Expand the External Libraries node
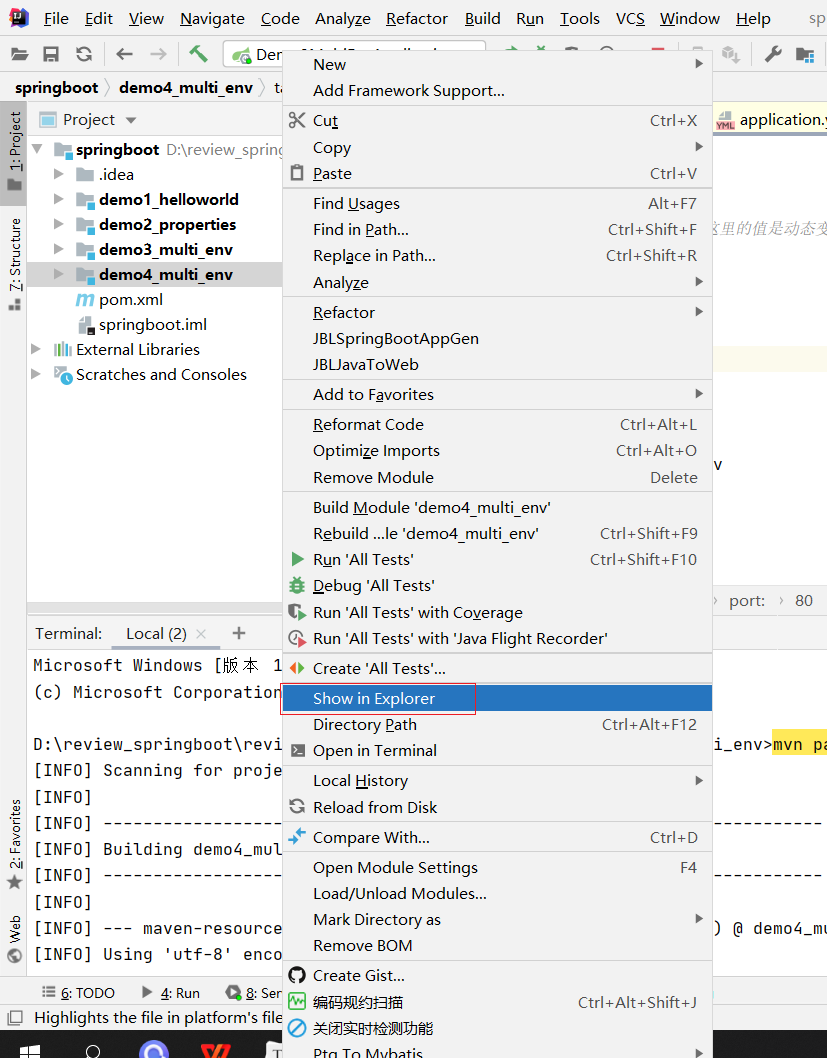 37,350
